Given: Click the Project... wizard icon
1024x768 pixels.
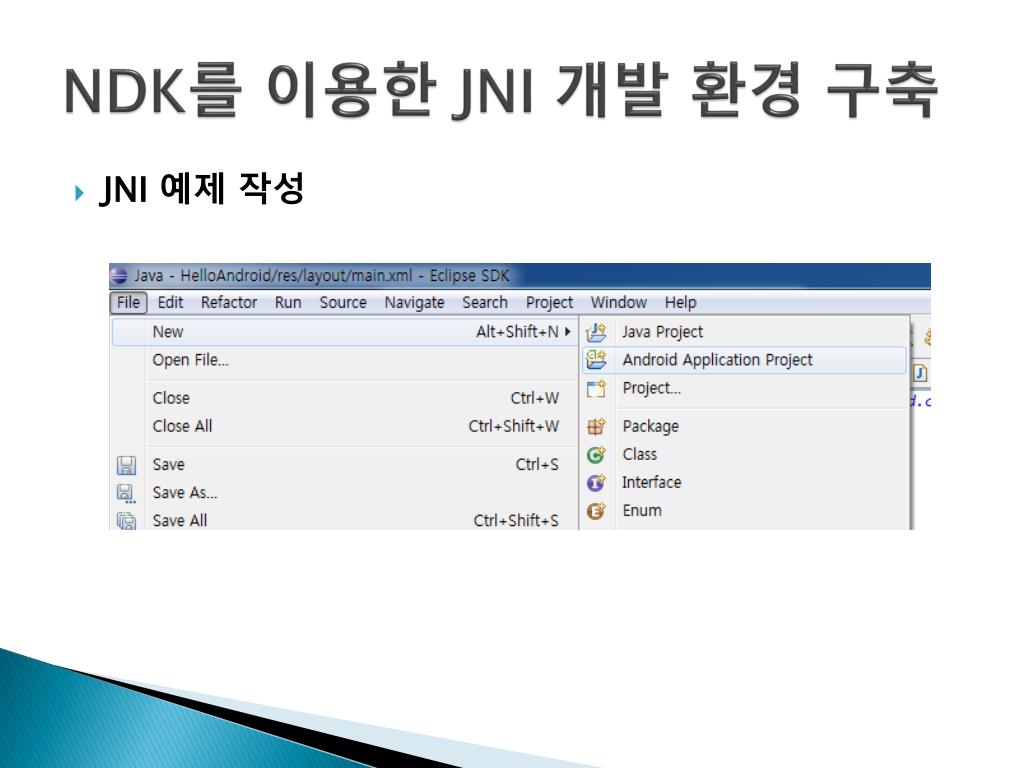Looking at the screenshot, I should [x=596, y=389].
